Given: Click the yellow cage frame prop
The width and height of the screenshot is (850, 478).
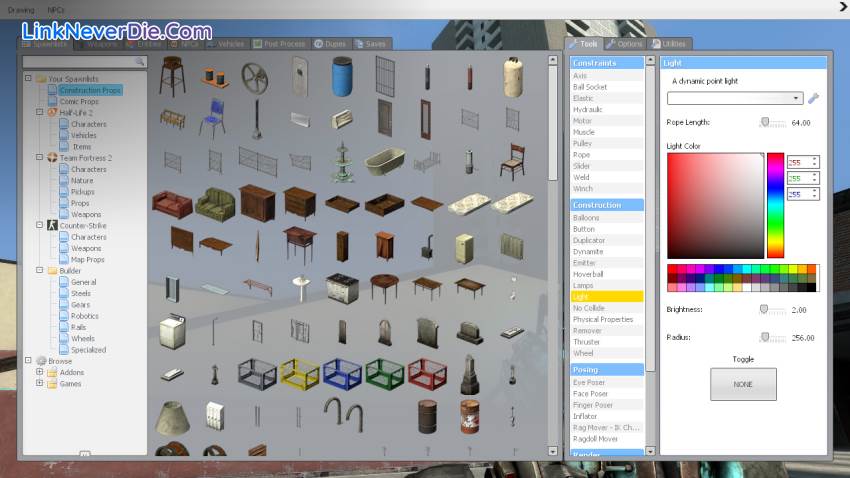Looking at the screenshot, I should coord(298,374).
